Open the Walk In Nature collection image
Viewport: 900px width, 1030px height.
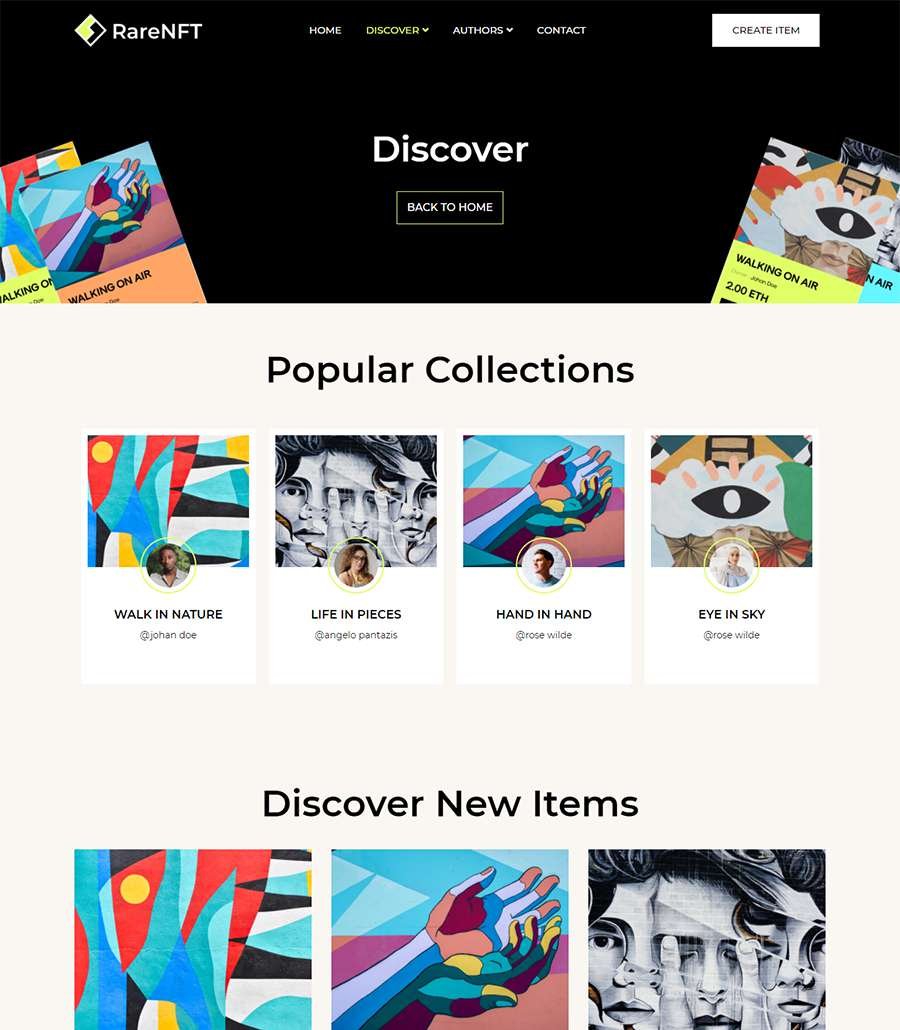pos(168,501)
